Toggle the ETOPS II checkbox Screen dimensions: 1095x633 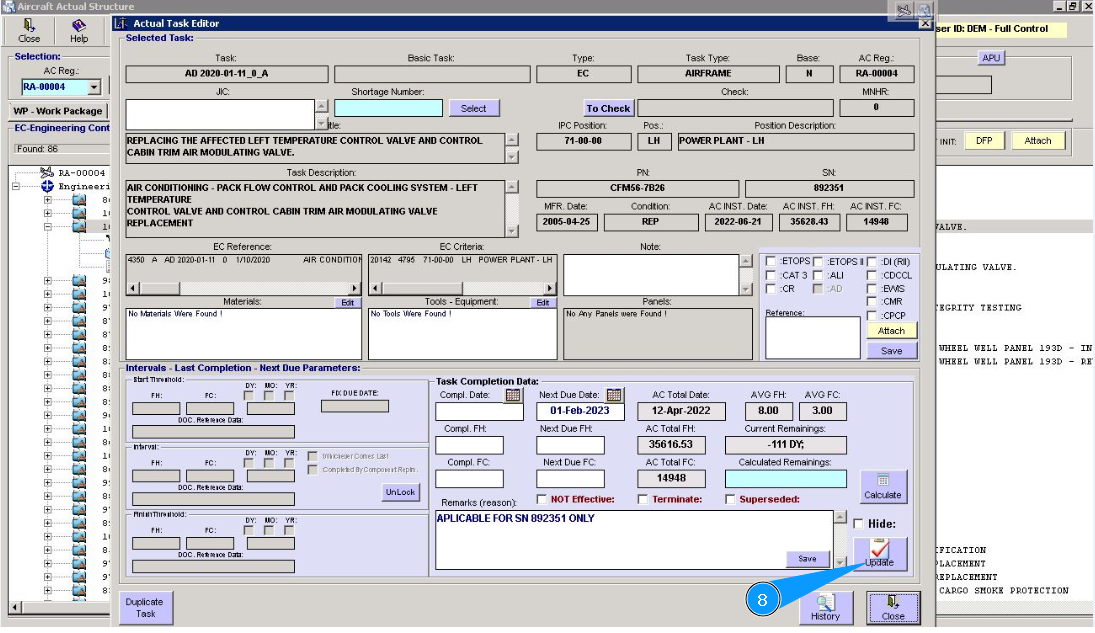[818, 261]
